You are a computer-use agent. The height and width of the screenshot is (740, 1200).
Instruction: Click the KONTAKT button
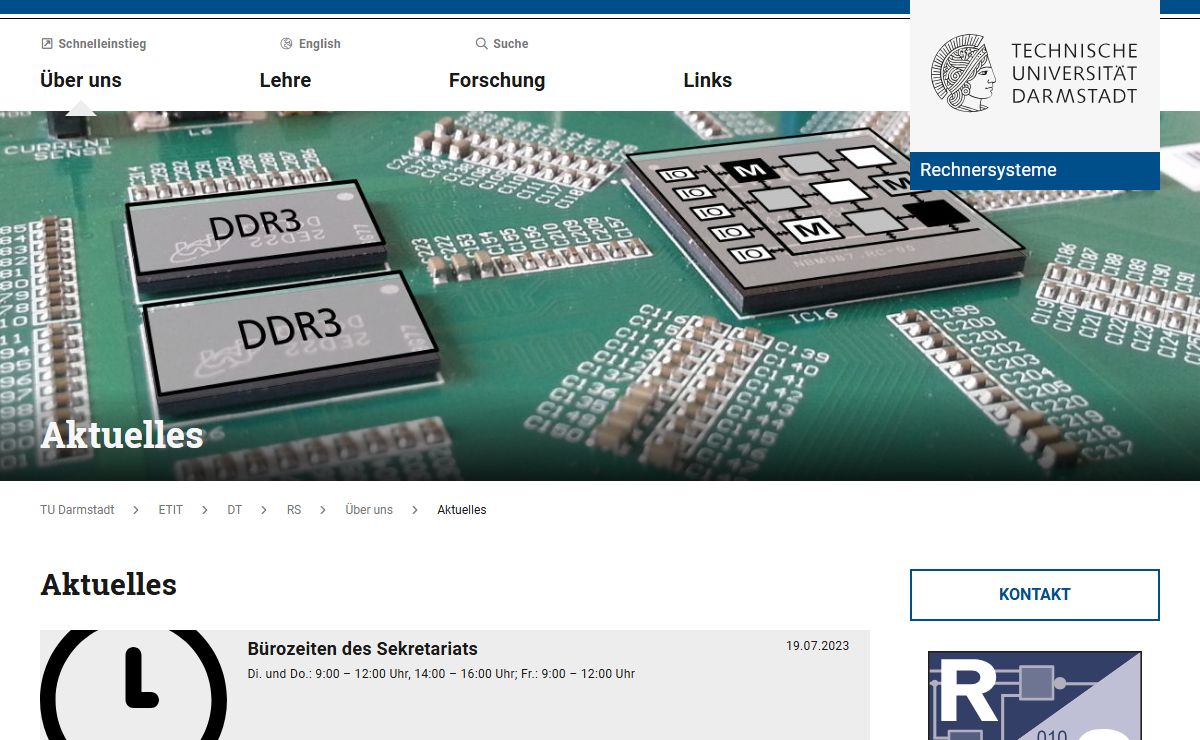pos(1035,595)
